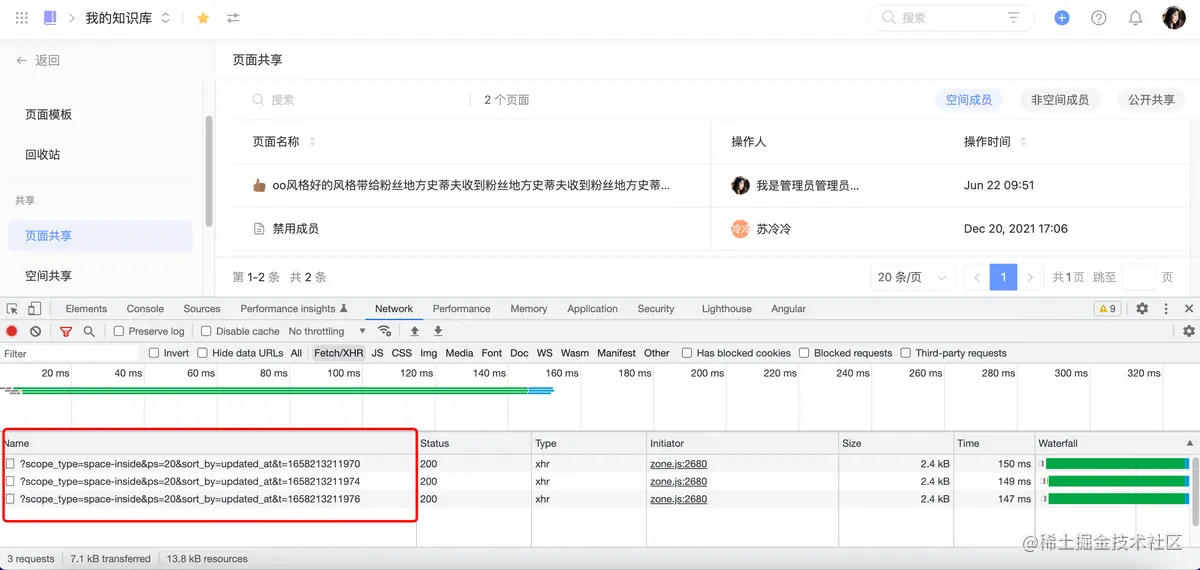Click the switch arrows icon beside star
This screenshot has height=570, width=1200.
(233, 18)
